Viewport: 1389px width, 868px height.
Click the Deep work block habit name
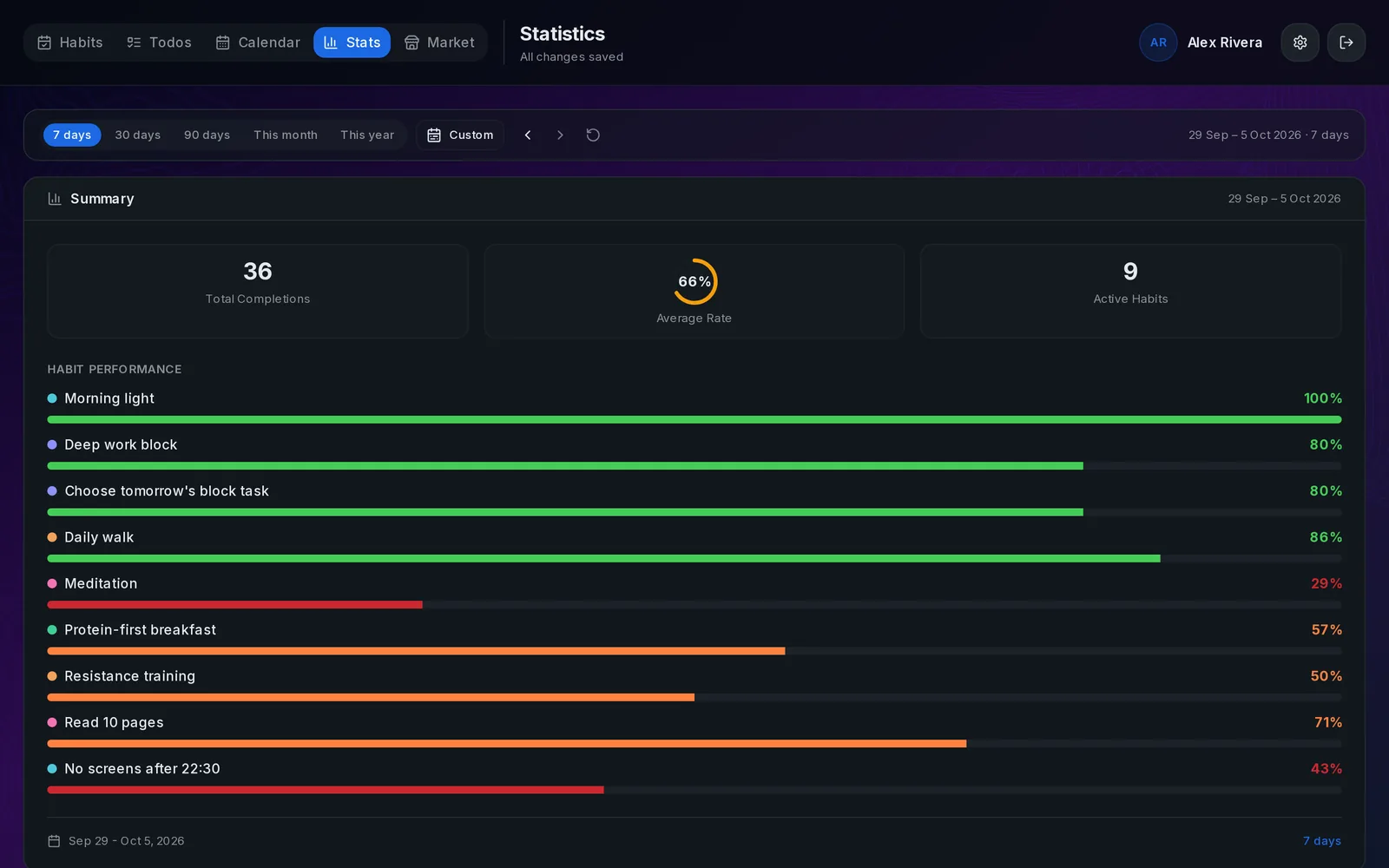coord(121,444)
